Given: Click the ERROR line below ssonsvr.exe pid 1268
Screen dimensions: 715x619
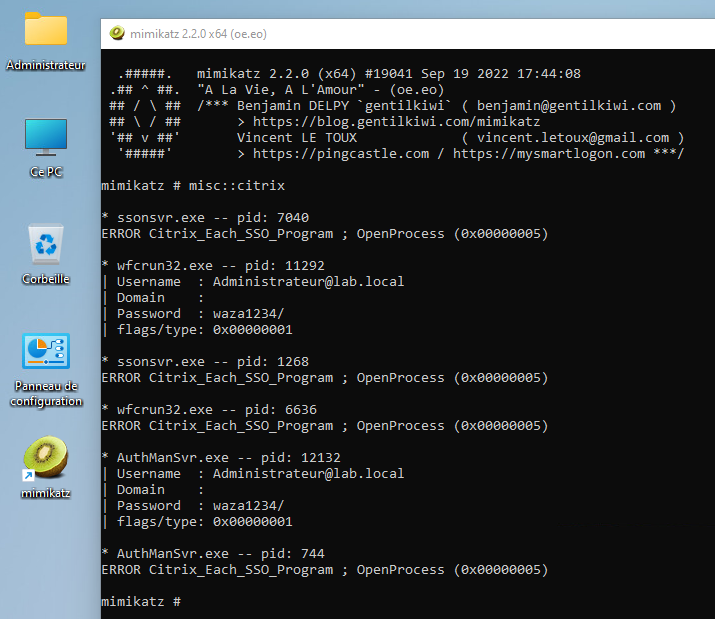Looking at the screenshot, I should point(325,378).
